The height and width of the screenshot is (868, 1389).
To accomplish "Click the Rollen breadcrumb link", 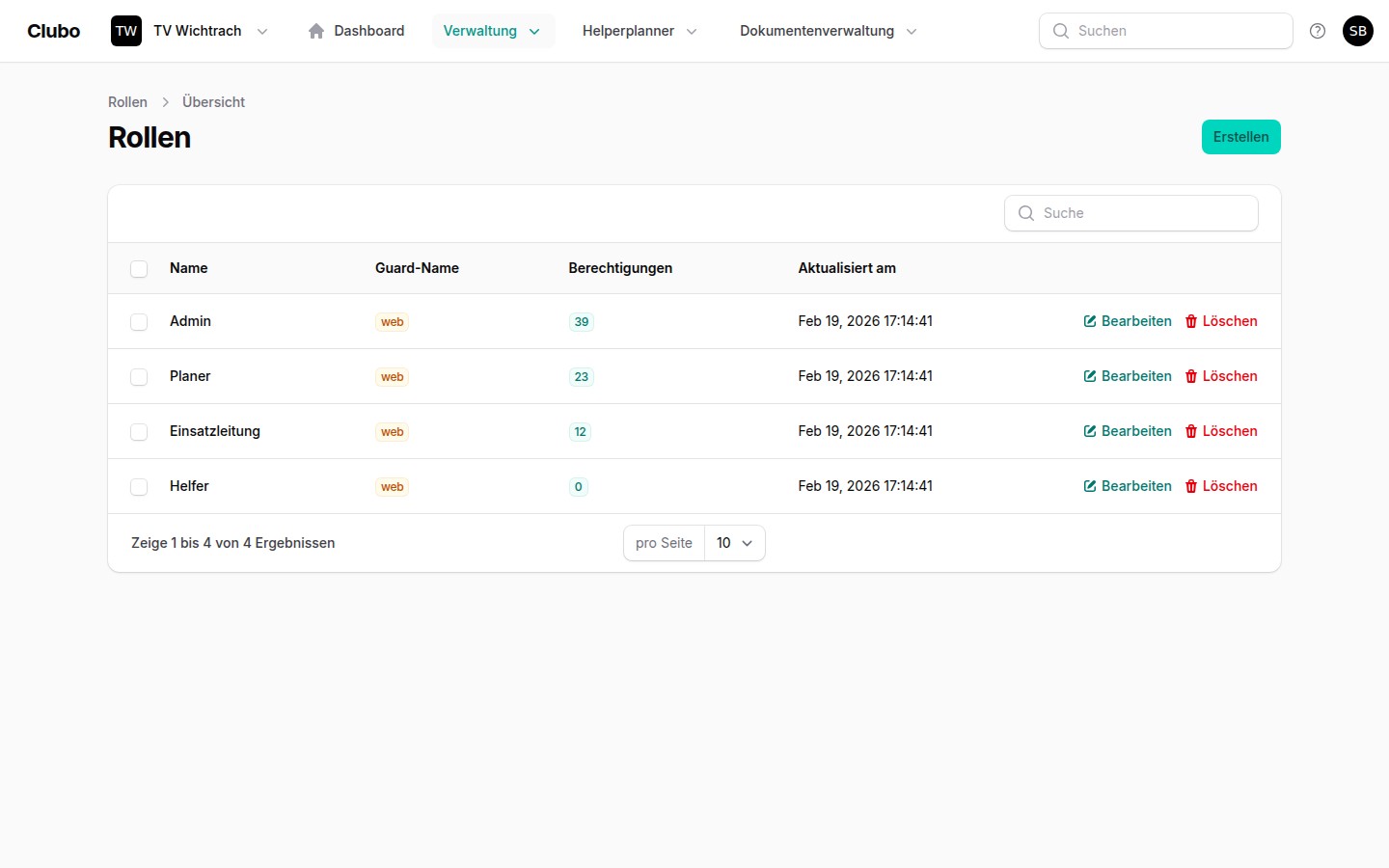I will pyautogui.click(x=127, y=102).
